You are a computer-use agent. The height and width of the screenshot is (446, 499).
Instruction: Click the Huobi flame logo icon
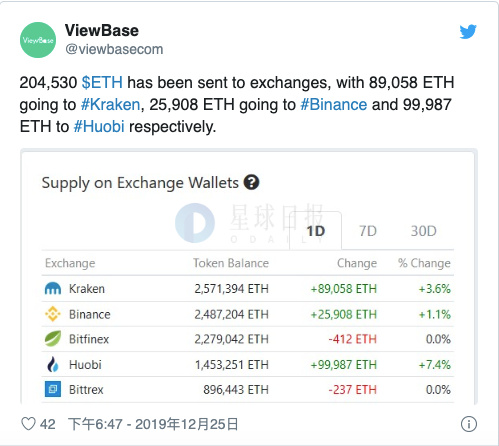click(x=53, y=364)
